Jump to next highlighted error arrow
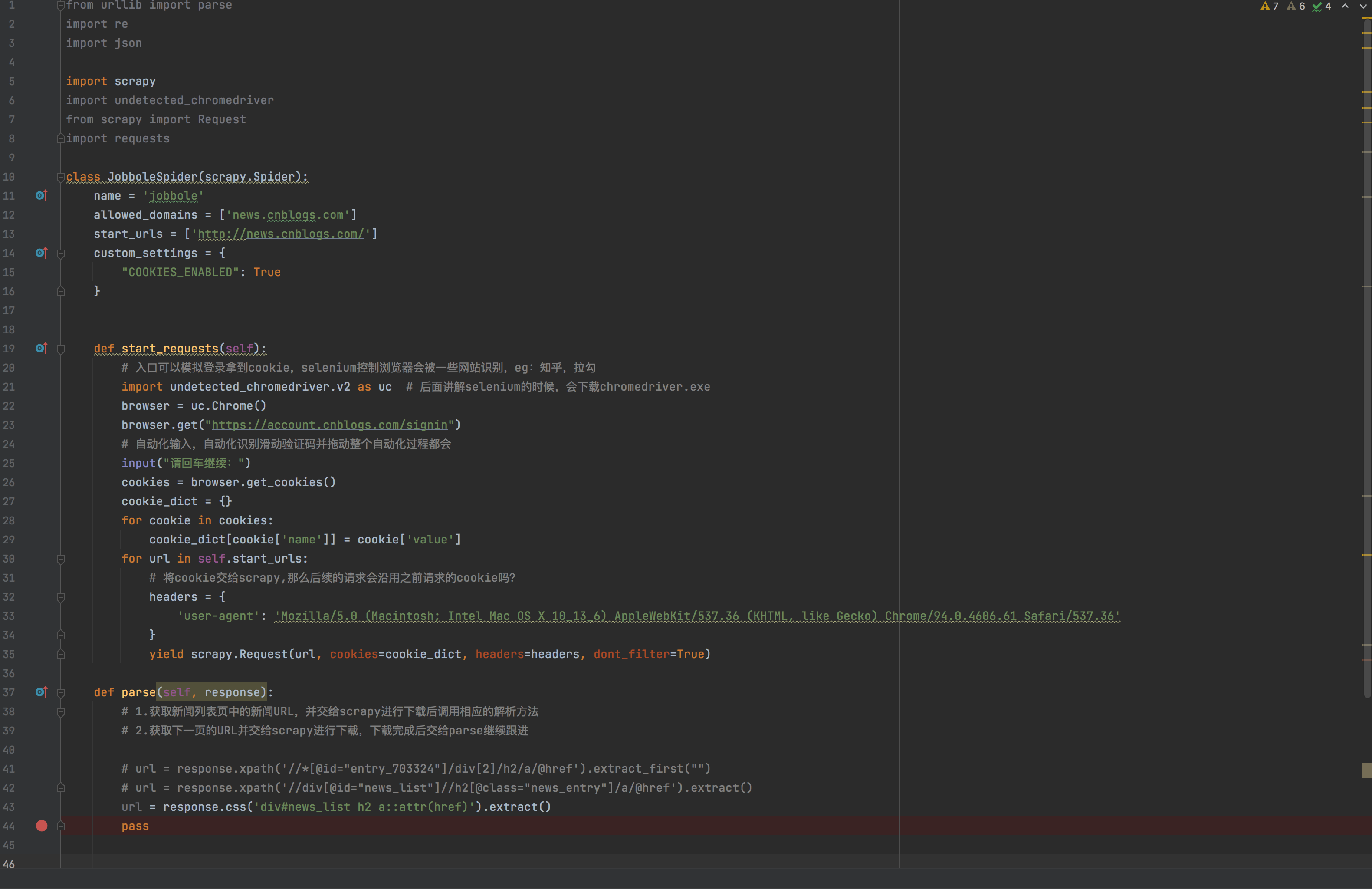The height and width of the screenshot is (889, 1372). [x=1363, y=7]
